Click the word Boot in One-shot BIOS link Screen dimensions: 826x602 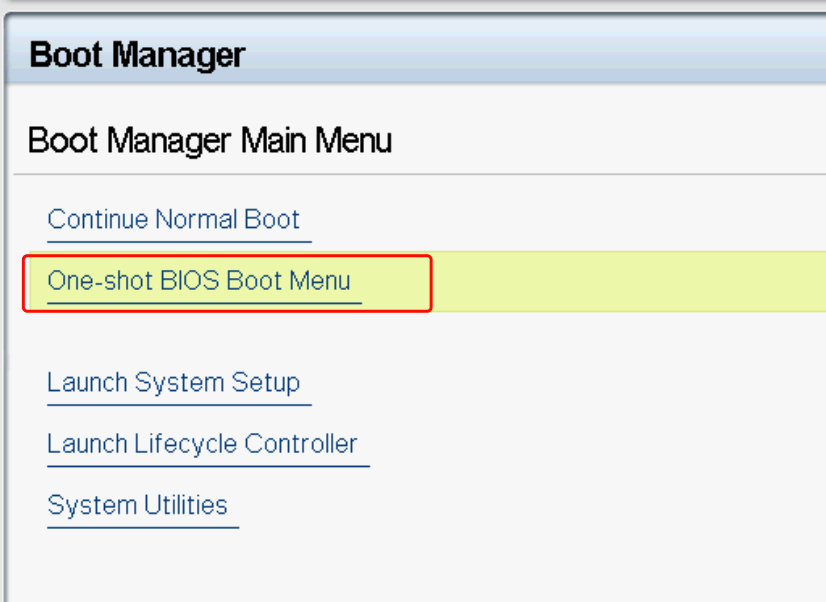tap(254, 281)
